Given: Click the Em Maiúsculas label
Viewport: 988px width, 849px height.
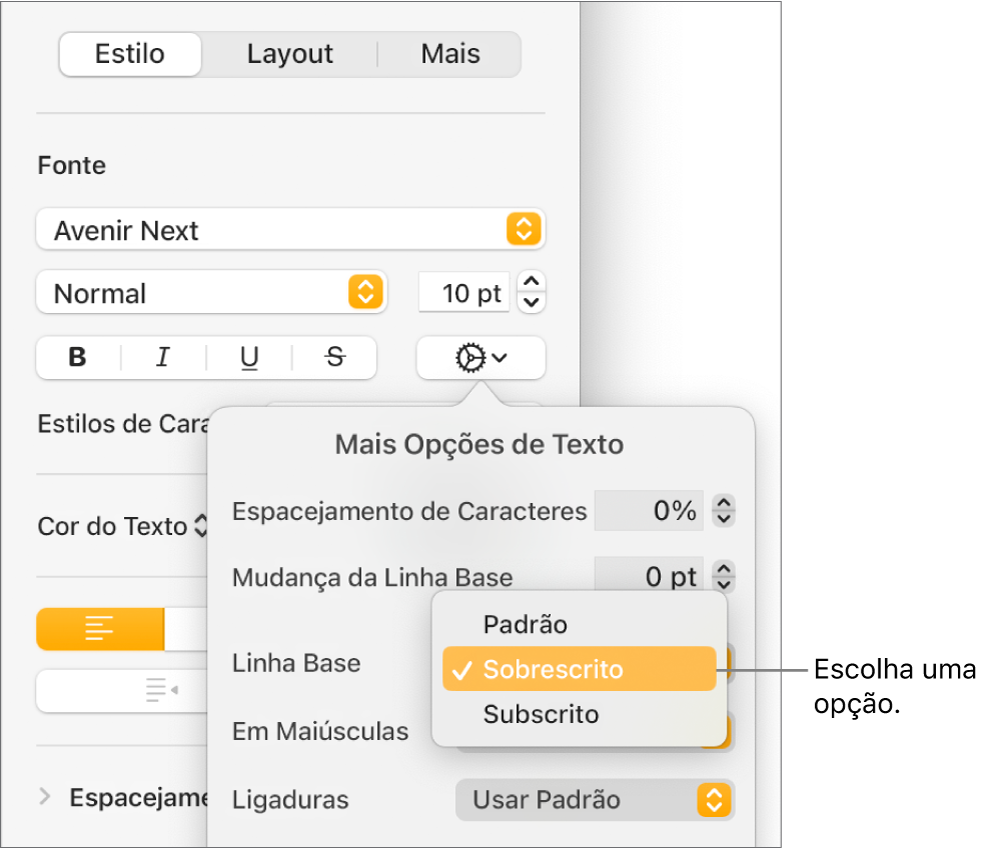Looking at the screenshot, I should click(x=320, y=731).
